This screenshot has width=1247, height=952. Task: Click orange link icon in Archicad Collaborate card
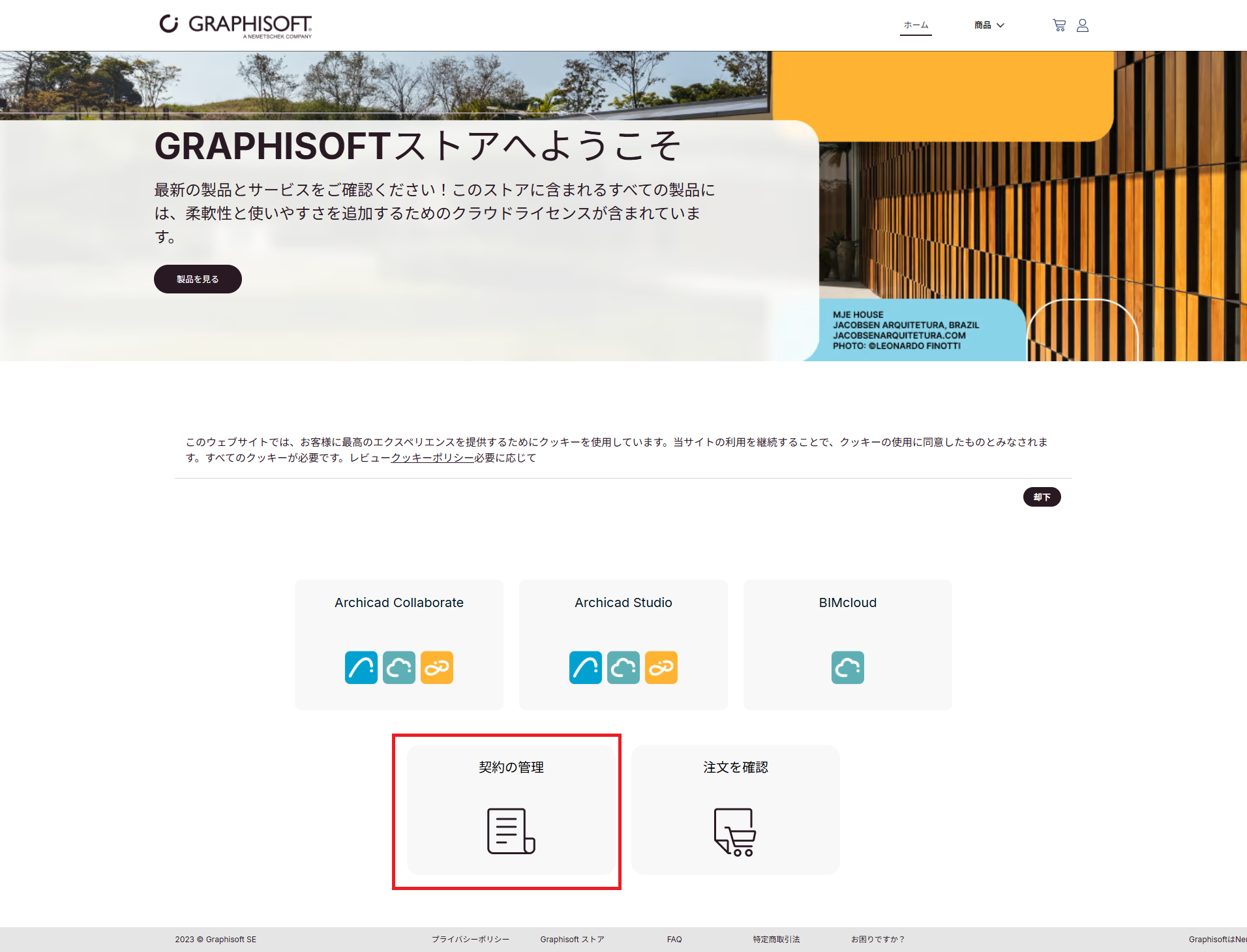(437, 668)
